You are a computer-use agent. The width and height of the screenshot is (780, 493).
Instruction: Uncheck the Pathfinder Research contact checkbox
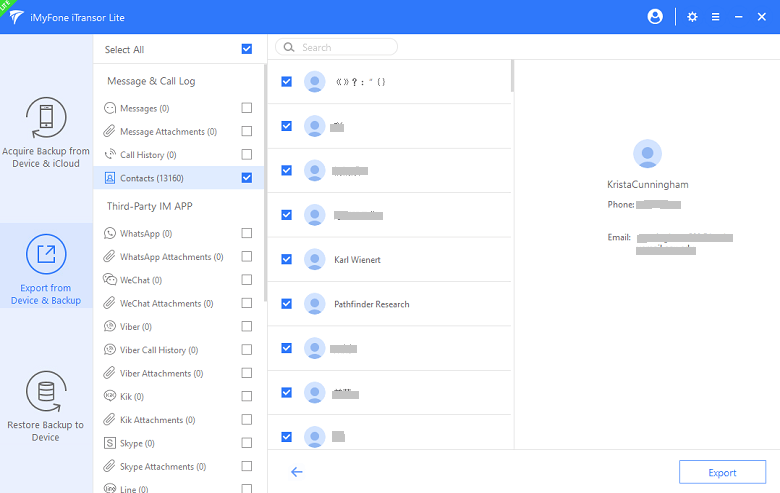pos(287,303)
